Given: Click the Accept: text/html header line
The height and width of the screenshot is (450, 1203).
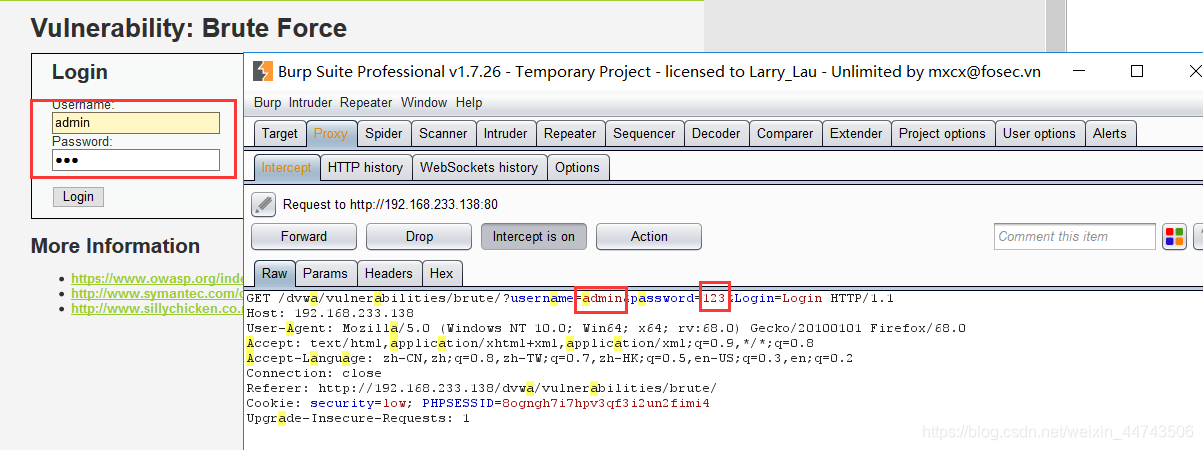Looking at the screenshot, I should pos(530,343).
